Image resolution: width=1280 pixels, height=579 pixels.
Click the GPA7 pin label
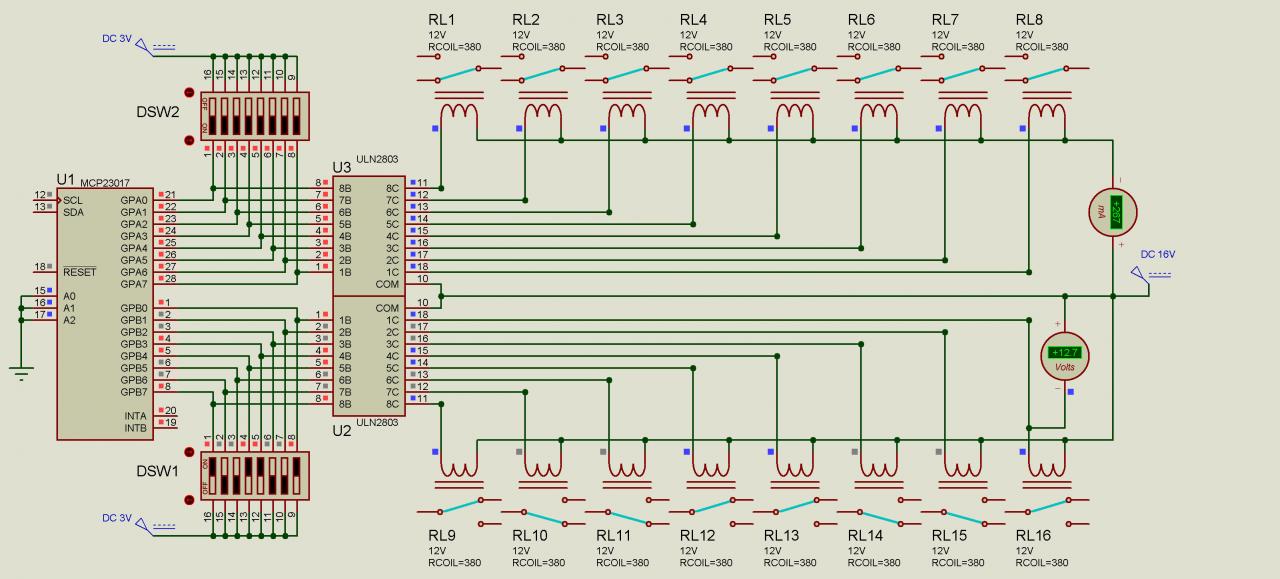(x=134, y=284)
